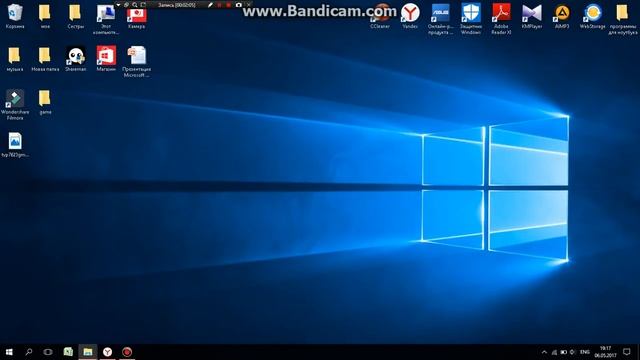
Task: Stop recording with the Bandicam red stop button
Action: (x=229, y=4)
